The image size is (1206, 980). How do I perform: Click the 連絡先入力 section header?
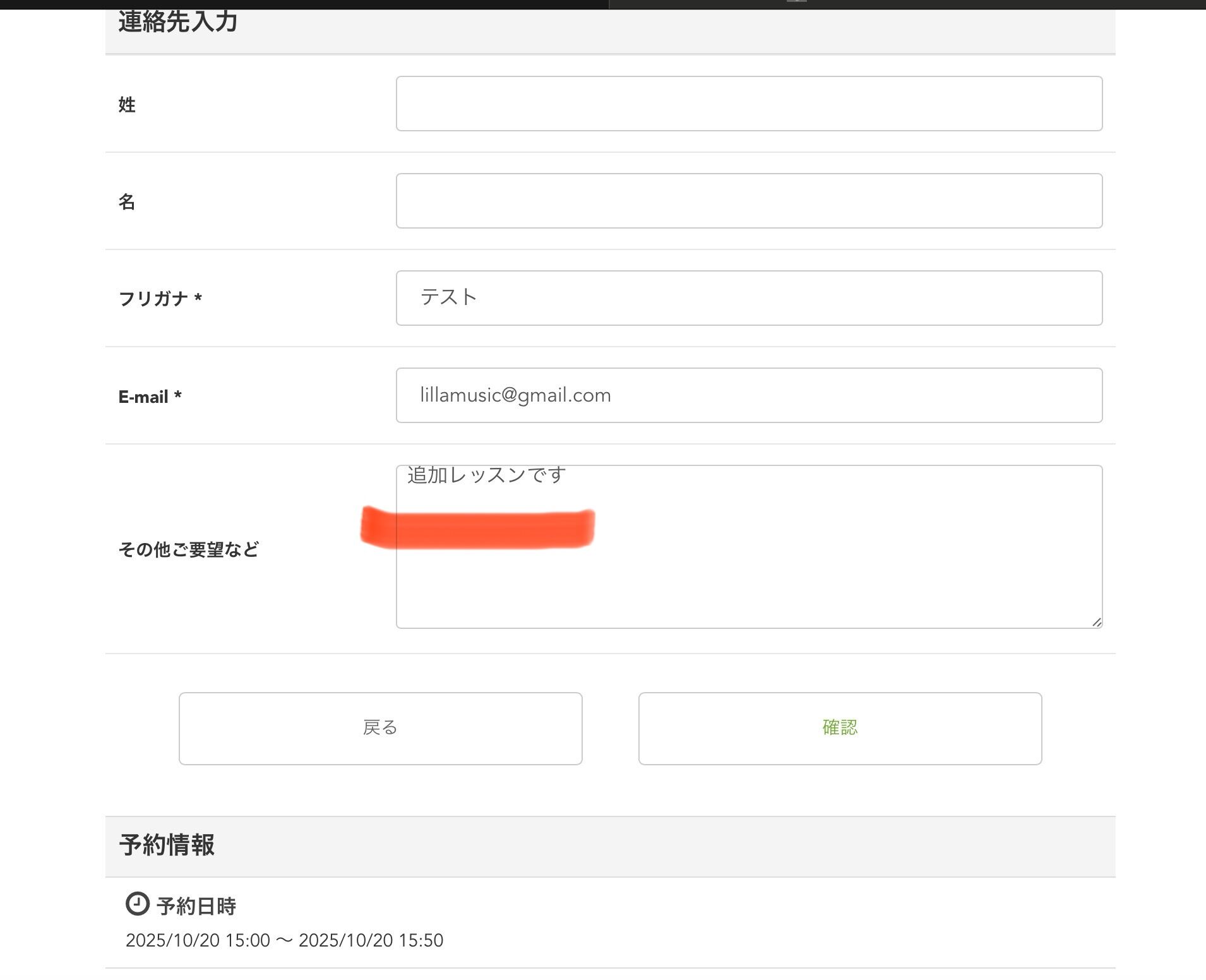click(x=177, y=23)
